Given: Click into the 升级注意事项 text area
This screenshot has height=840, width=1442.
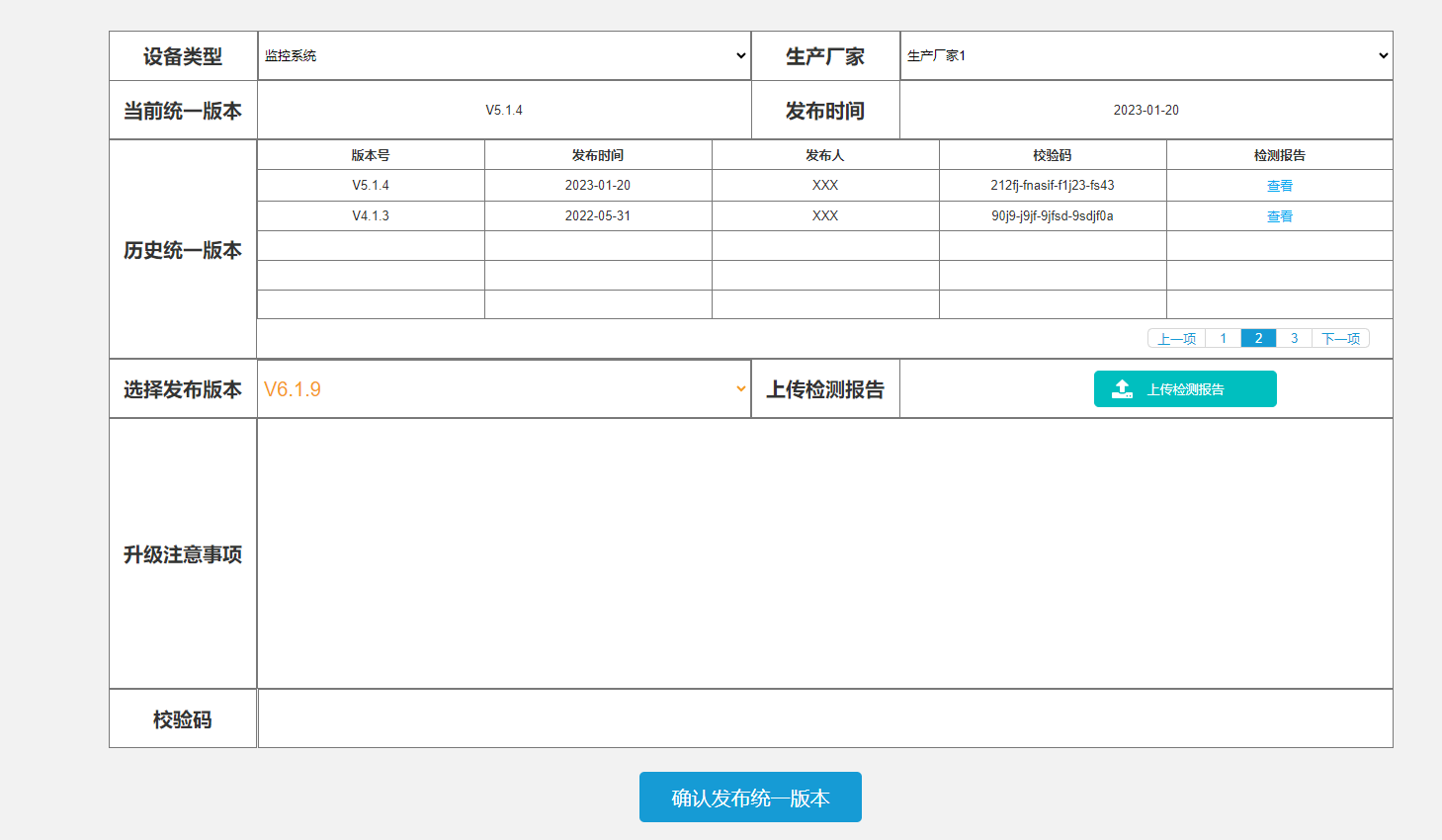Looking at the screenshot, I should pyautogui.click(x=825, y=553).
